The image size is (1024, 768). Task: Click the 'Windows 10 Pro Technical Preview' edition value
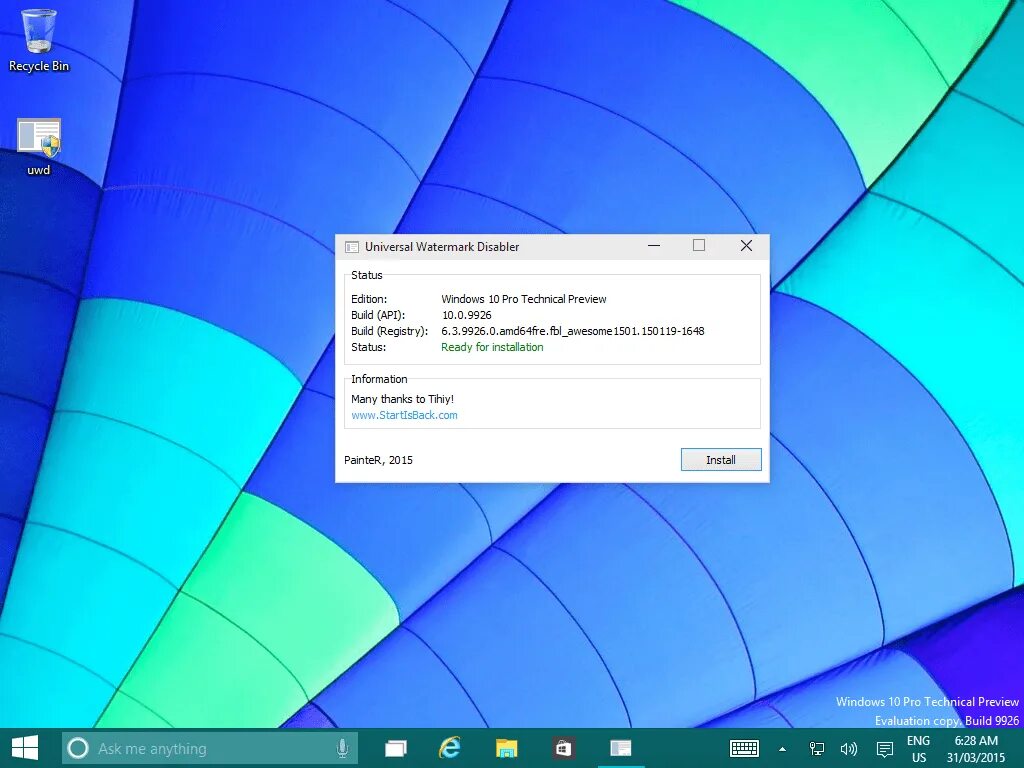(x=524, y=299)
